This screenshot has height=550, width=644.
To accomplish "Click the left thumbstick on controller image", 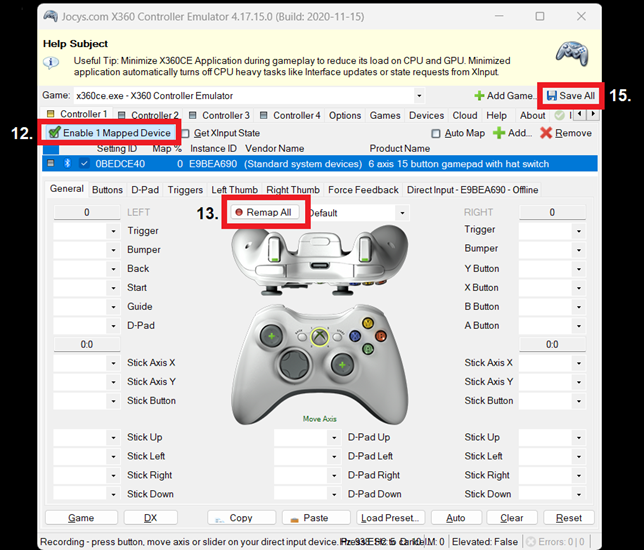I will point(271,336).
